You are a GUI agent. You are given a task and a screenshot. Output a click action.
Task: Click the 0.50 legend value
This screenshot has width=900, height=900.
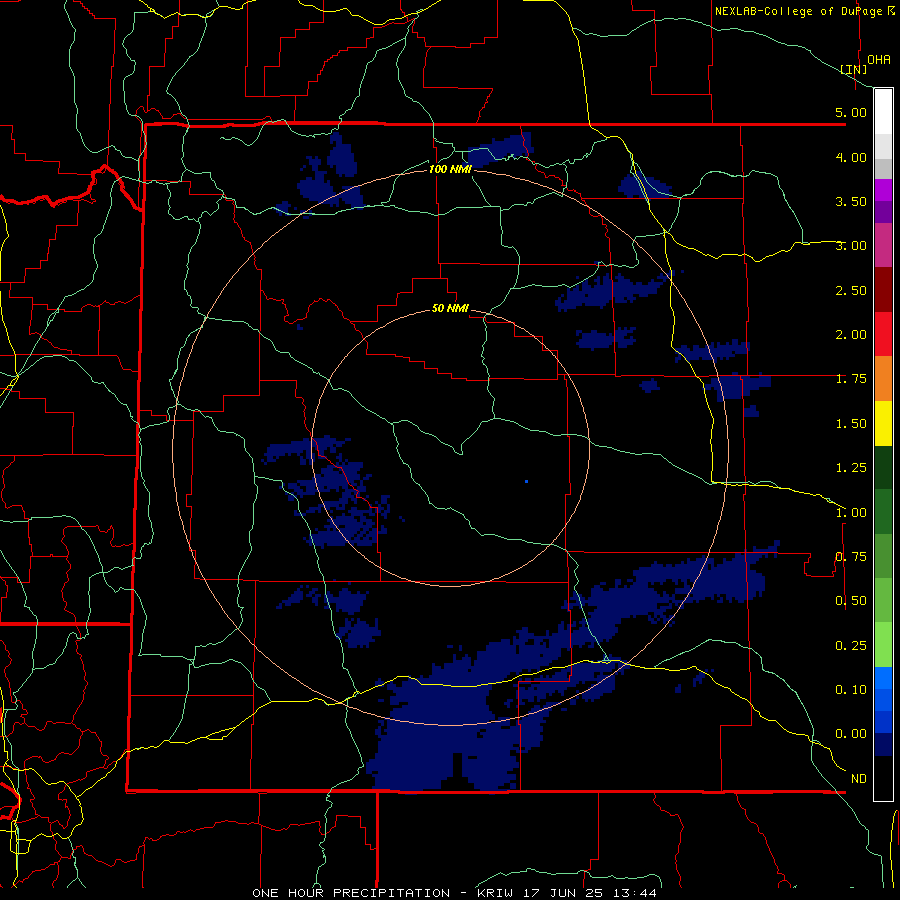(x=851, y=601)
